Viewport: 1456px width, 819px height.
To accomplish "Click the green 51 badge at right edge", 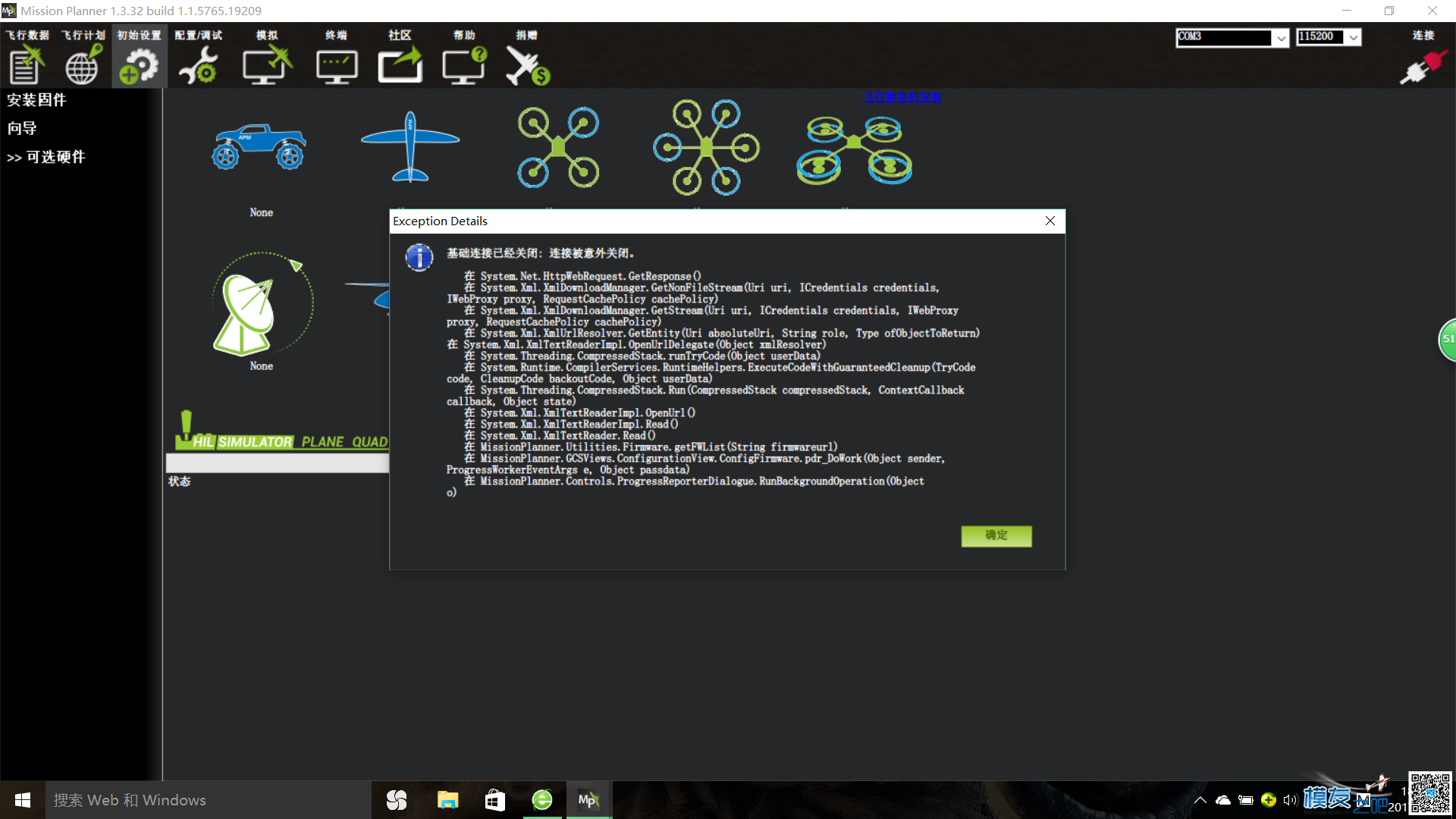I will 1447,339.
